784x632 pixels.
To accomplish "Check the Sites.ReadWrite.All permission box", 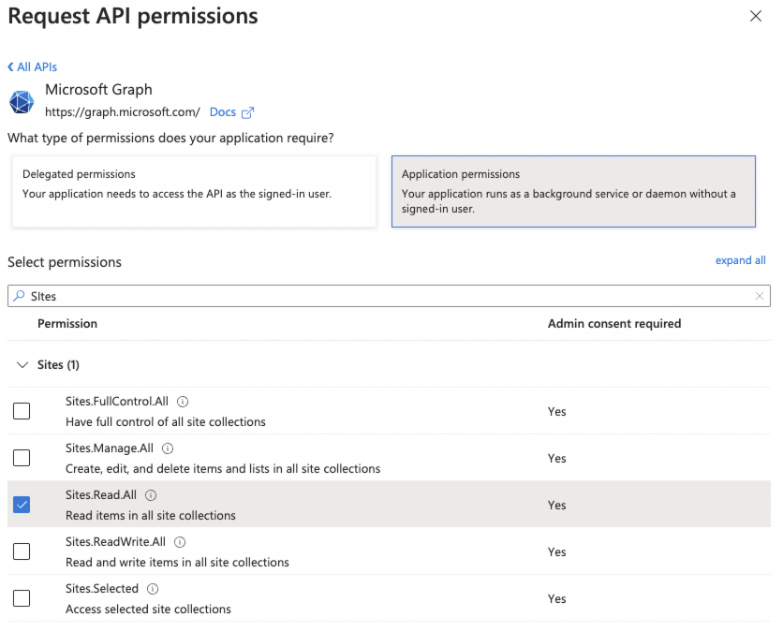I will (x=21, y=552).
